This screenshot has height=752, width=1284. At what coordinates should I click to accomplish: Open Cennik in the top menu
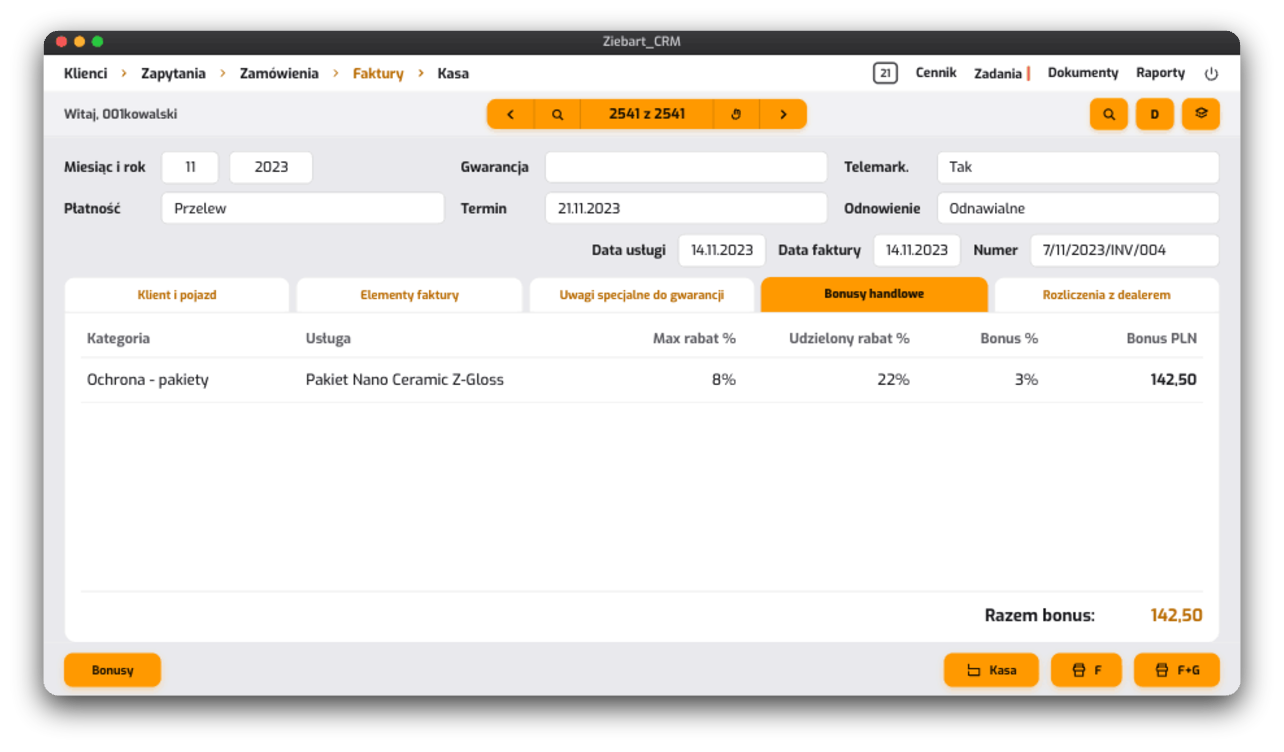tap(936, 73)
